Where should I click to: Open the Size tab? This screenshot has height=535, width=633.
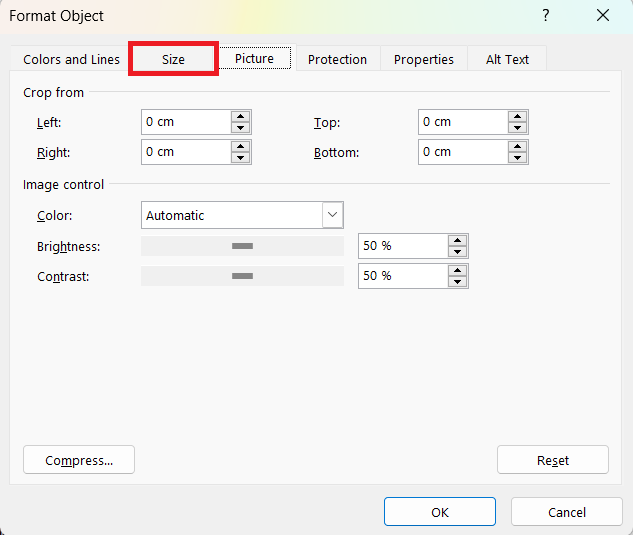coord(173,59)
